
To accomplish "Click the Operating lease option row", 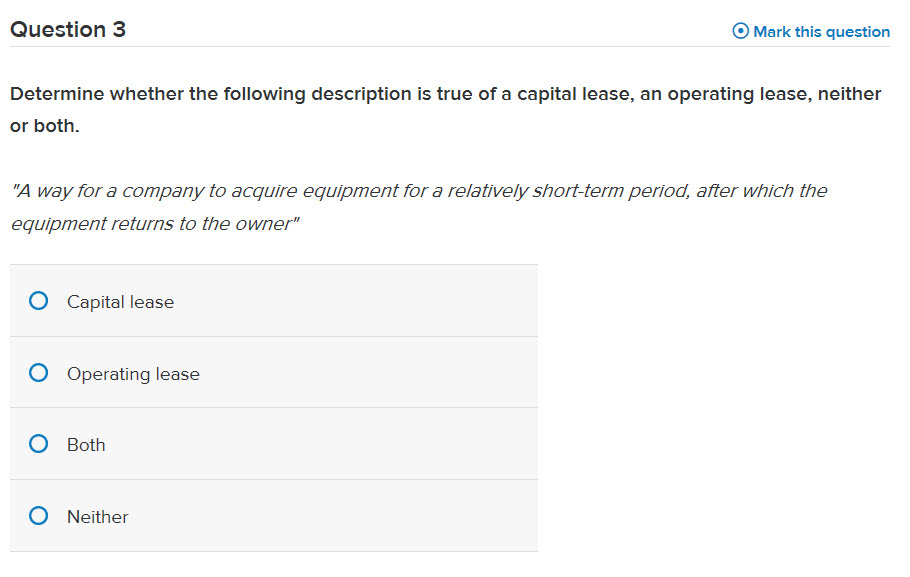I will [x=273, y=372].
